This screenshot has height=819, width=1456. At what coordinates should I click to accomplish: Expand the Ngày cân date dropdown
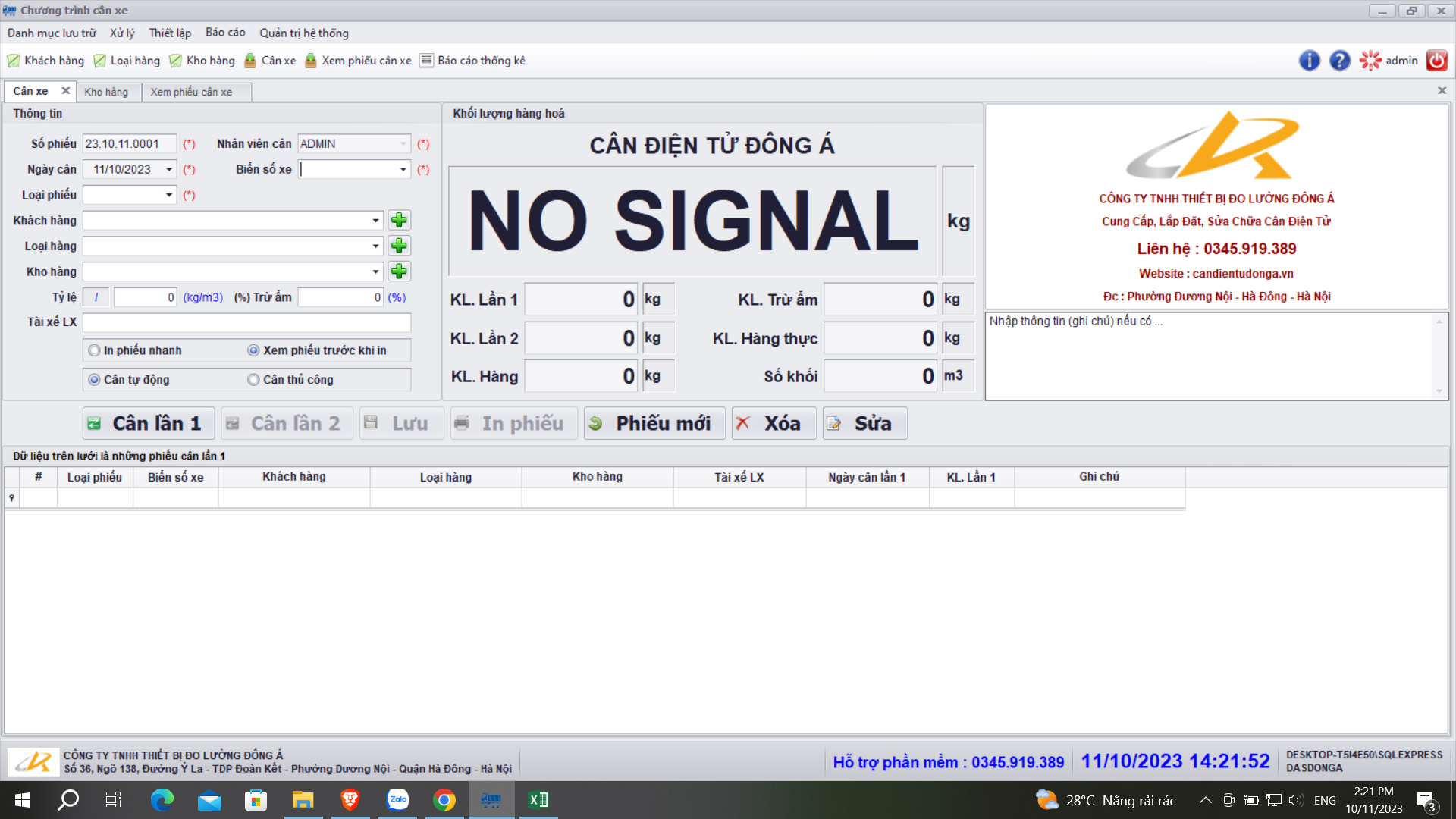169,170
